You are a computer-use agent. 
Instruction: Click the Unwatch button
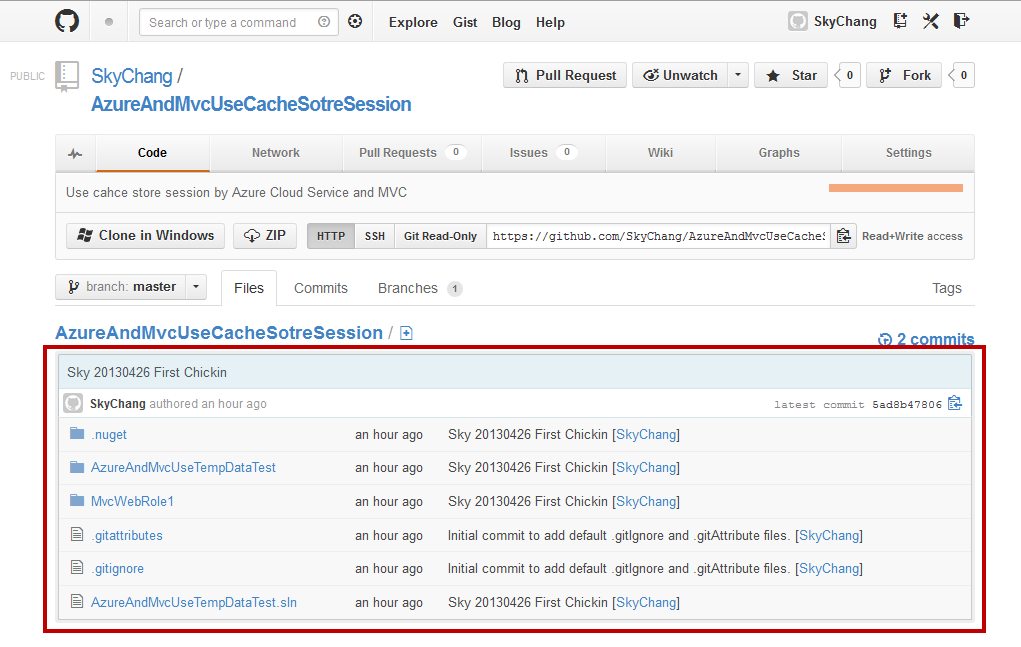680,76
